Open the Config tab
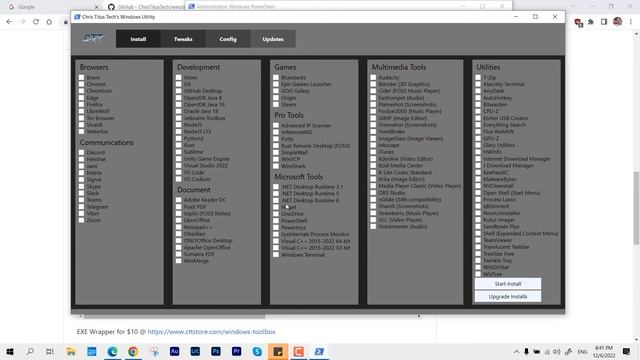This screenshot has width=640, height=360. 228,39
